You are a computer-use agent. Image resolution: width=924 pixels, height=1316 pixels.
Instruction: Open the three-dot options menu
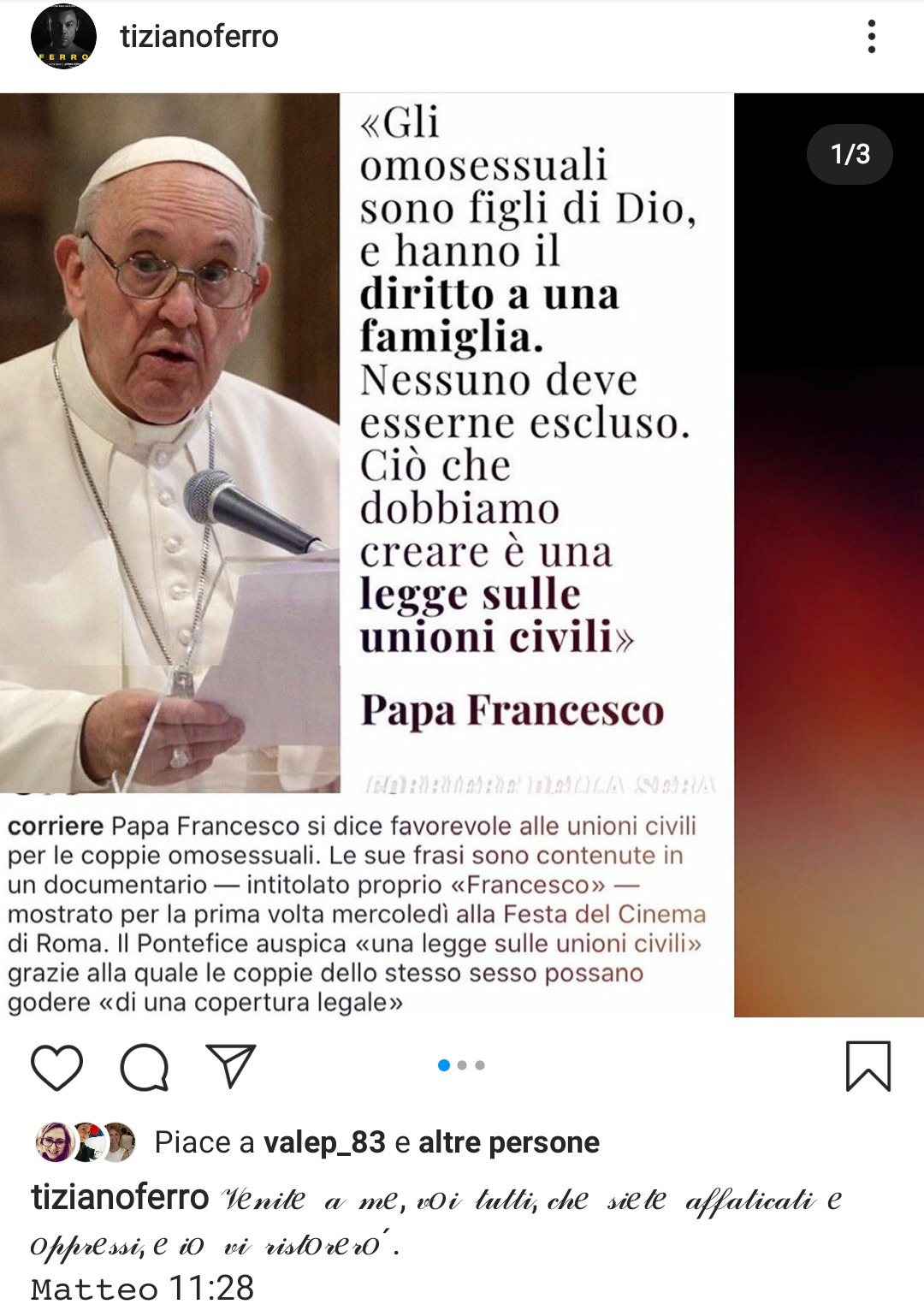coord(872,37)
